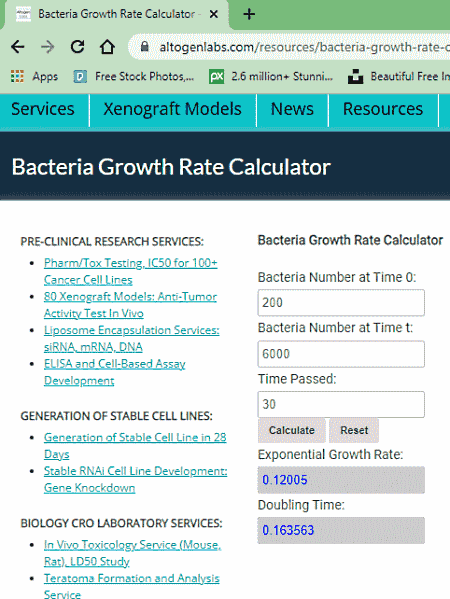Open Generation of Stable Cell Line link
The width and height of the screenshot is (450, 599).
pos(135,445)
